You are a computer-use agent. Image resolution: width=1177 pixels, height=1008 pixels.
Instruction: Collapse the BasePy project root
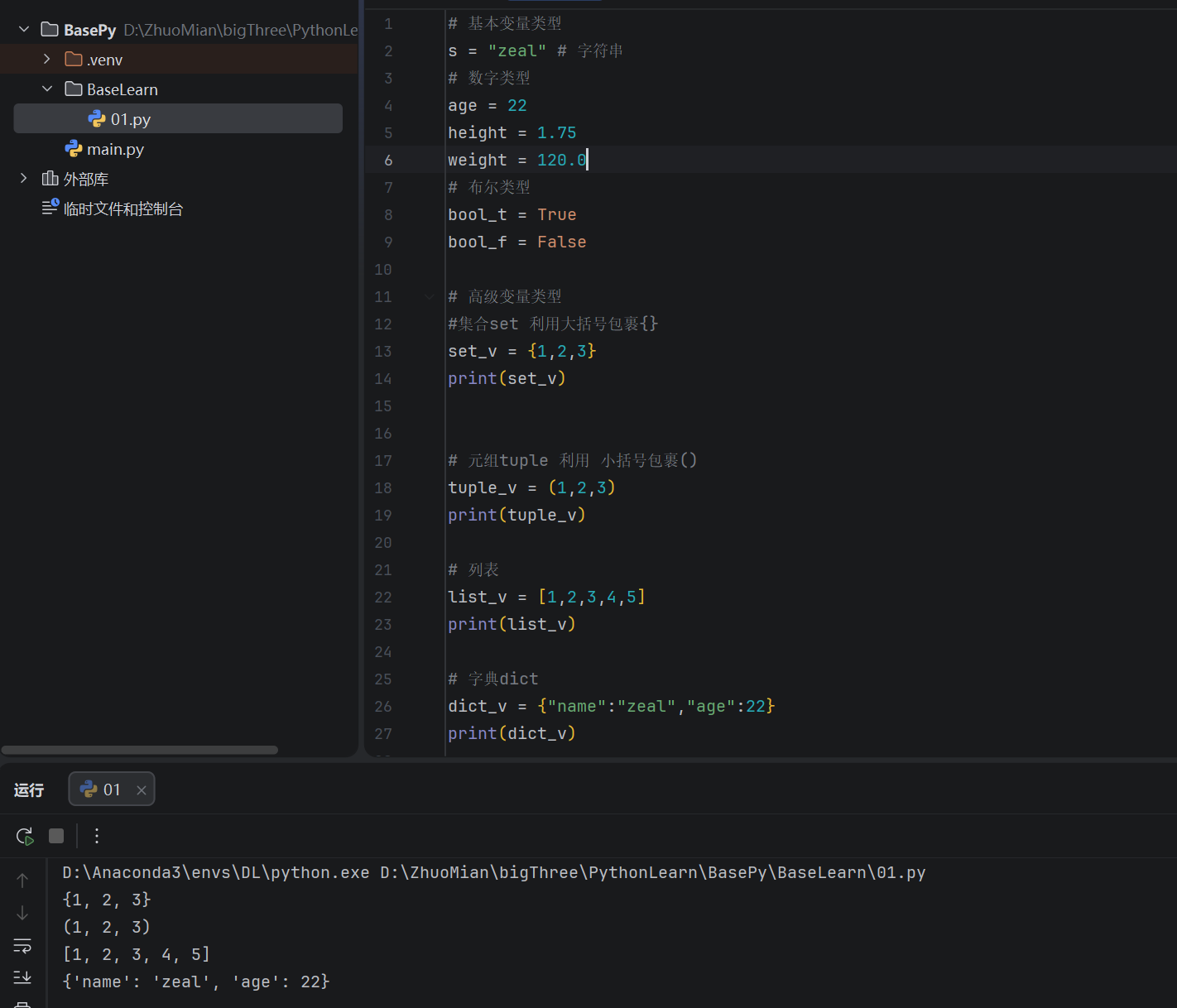click(x=24, y=30)
